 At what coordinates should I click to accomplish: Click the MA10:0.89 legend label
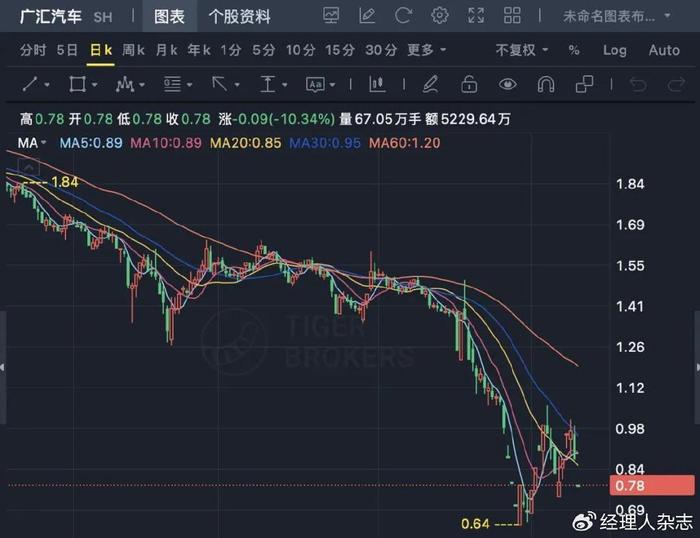coord(166,143)
